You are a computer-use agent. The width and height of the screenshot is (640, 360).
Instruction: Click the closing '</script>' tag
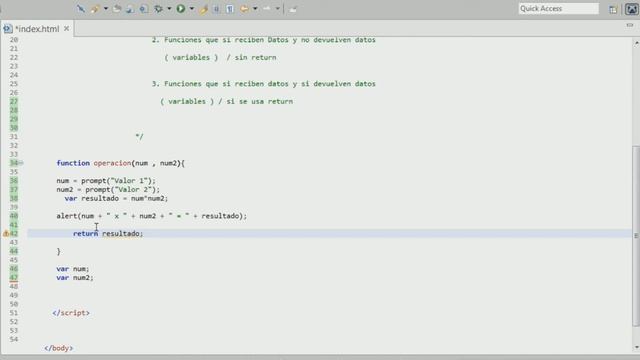tap(71, 313)
